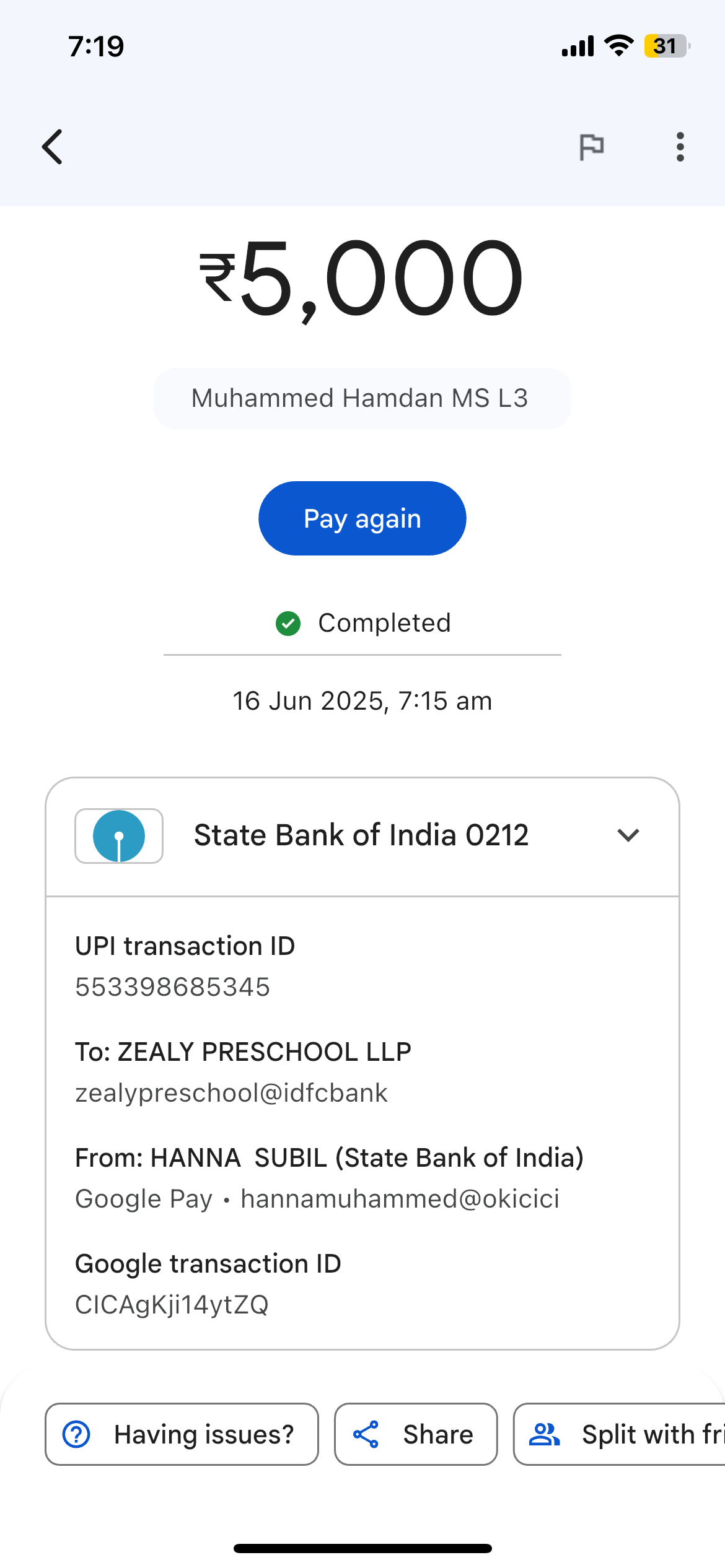Screen dimensions: 725x1568
Task: Tap the green Completed checkmark icon
Action: [288, 623]
